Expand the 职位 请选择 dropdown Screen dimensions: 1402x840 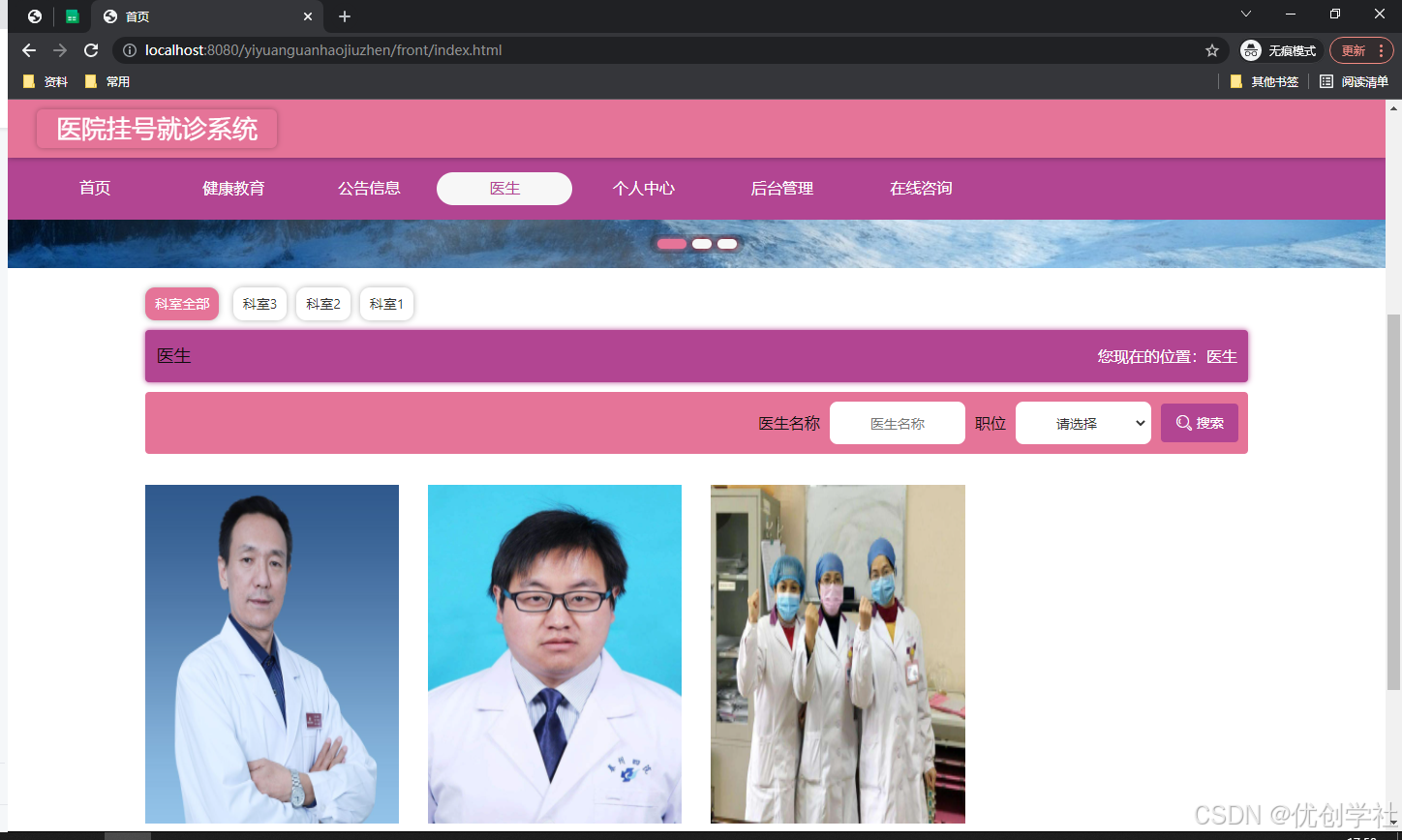[x=1083, y=423]
